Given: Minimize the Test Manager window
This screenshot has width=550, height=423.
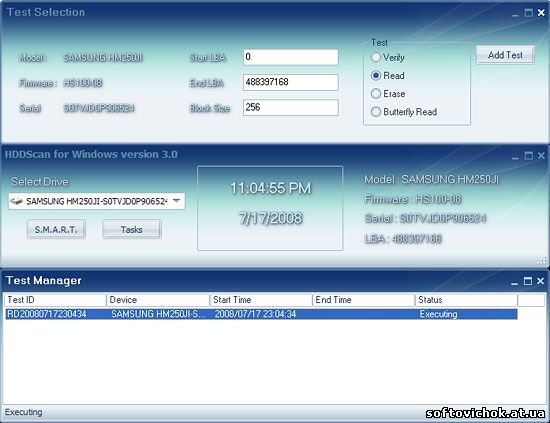Looking at the screenshot, I should [x=515, y=281].
